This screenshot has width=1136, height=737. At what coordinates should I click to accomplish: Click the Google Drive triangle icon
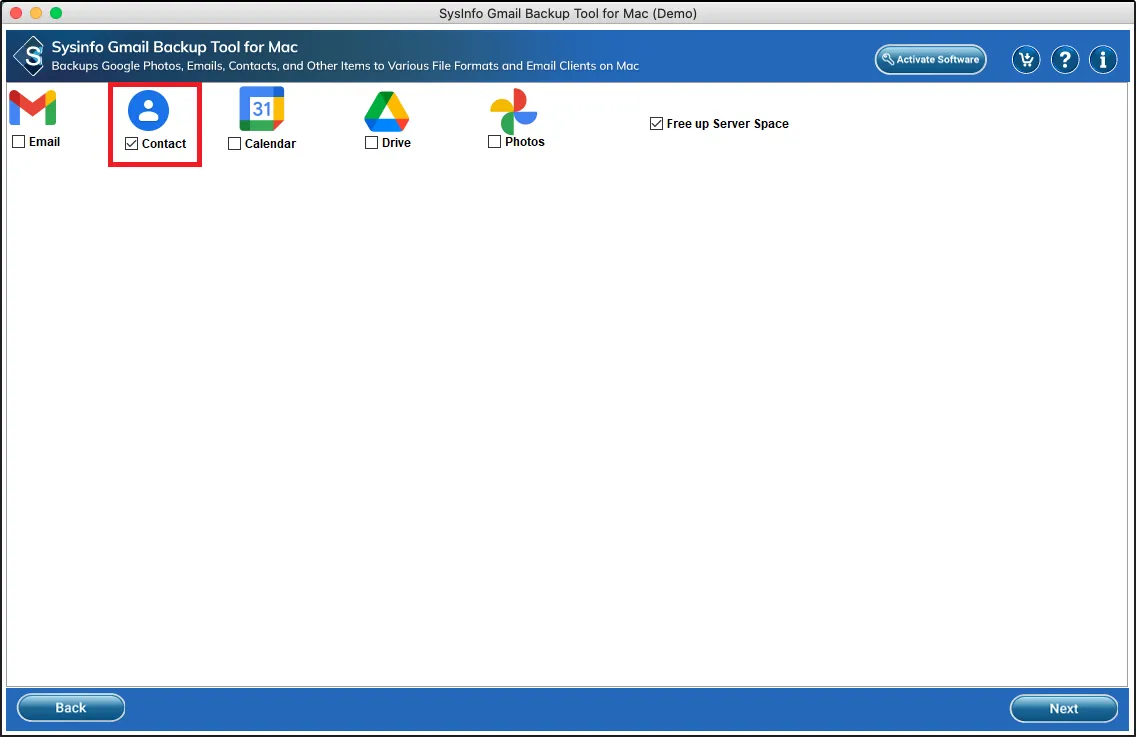click(x=387, y=111)
